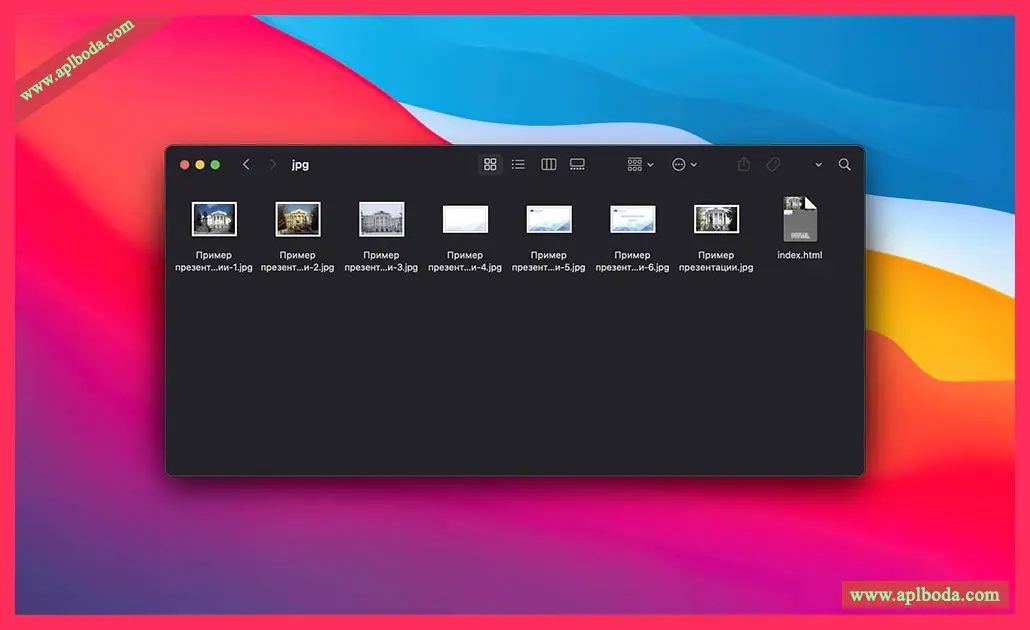
Task: Go back with the left arrow
Action: click(246, 165)
